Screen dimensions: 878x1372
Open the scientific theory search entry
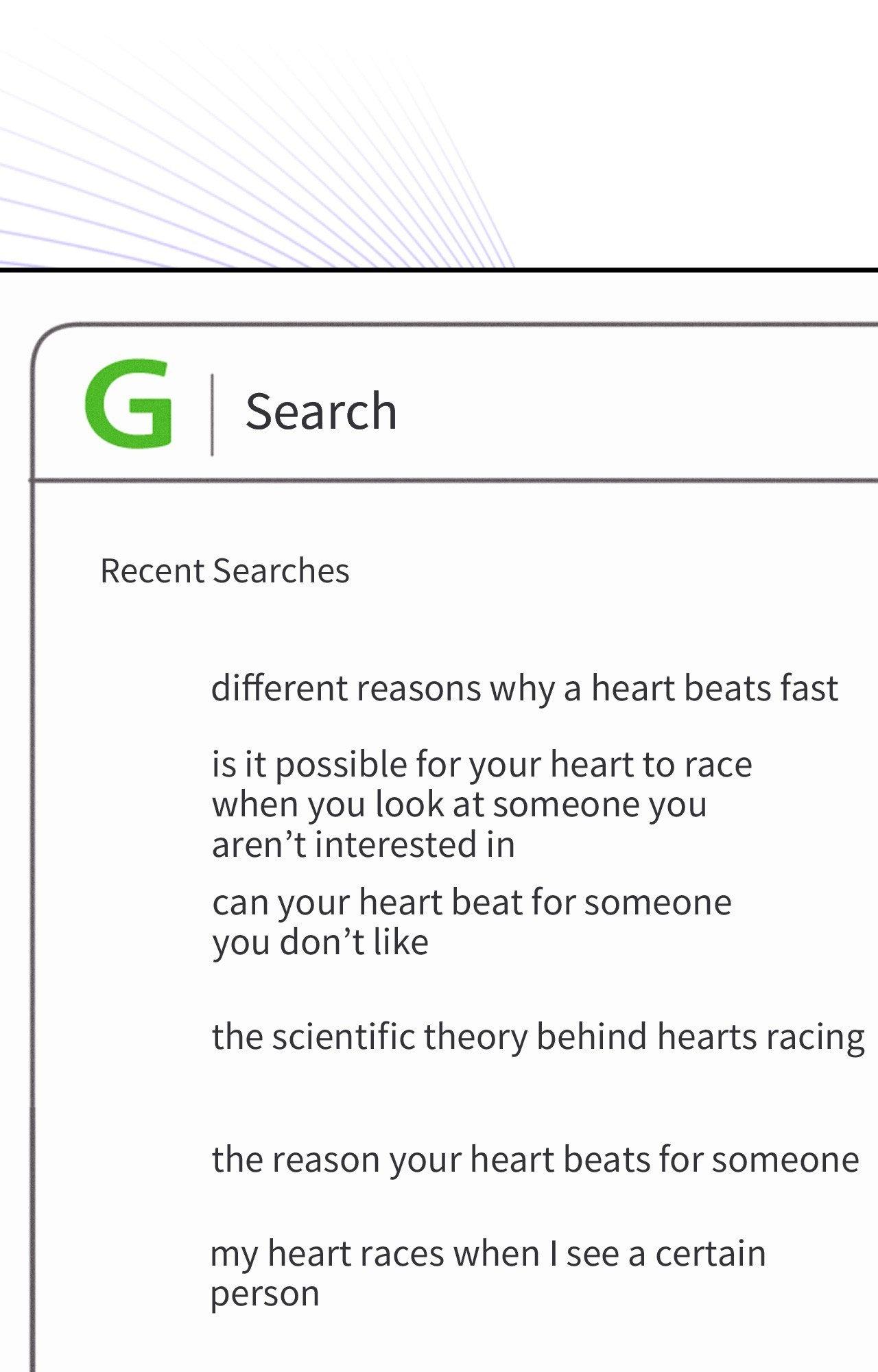[x=538, y=1036]
